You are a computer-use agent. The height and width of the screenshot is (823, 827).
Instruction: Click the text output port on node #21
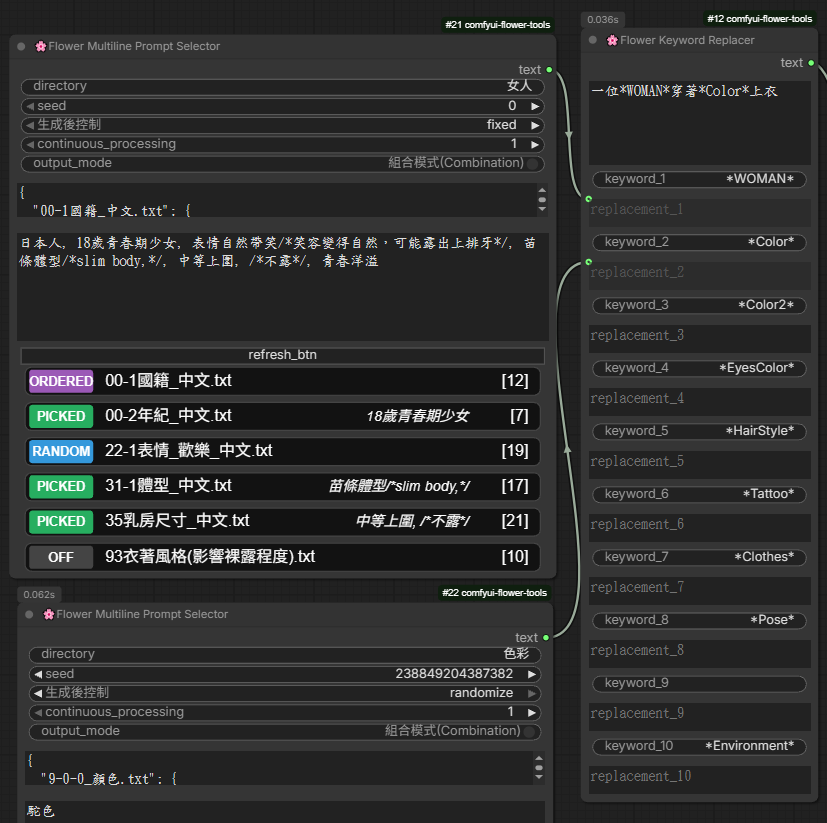click(x=549, y=70)
